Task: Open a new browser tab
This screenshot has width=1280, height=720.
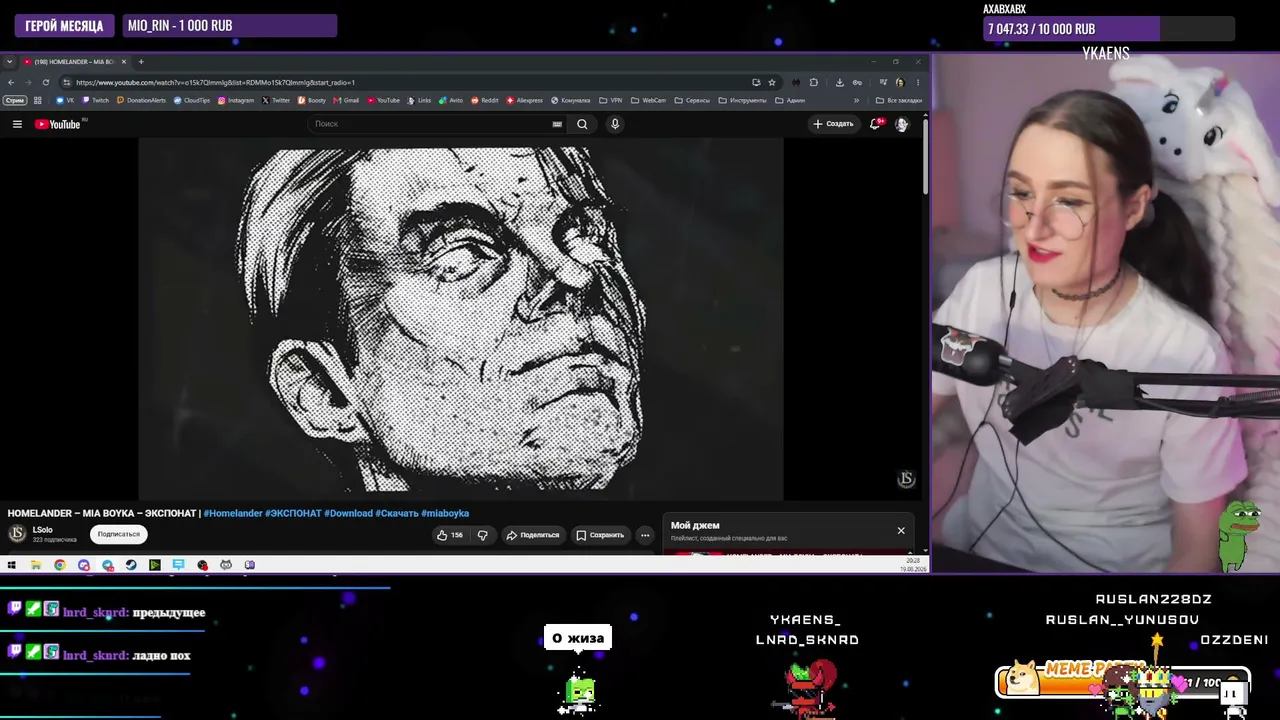Action: pyautogui.click(x=141, y=62)
